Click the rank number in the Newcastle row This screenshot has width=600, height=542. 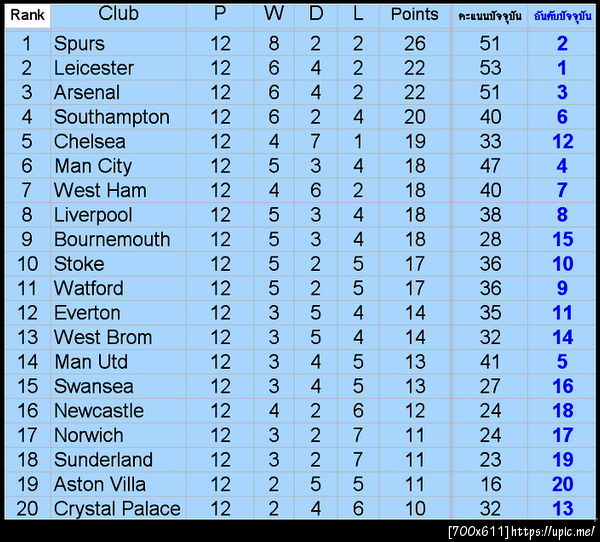(27, 410)
